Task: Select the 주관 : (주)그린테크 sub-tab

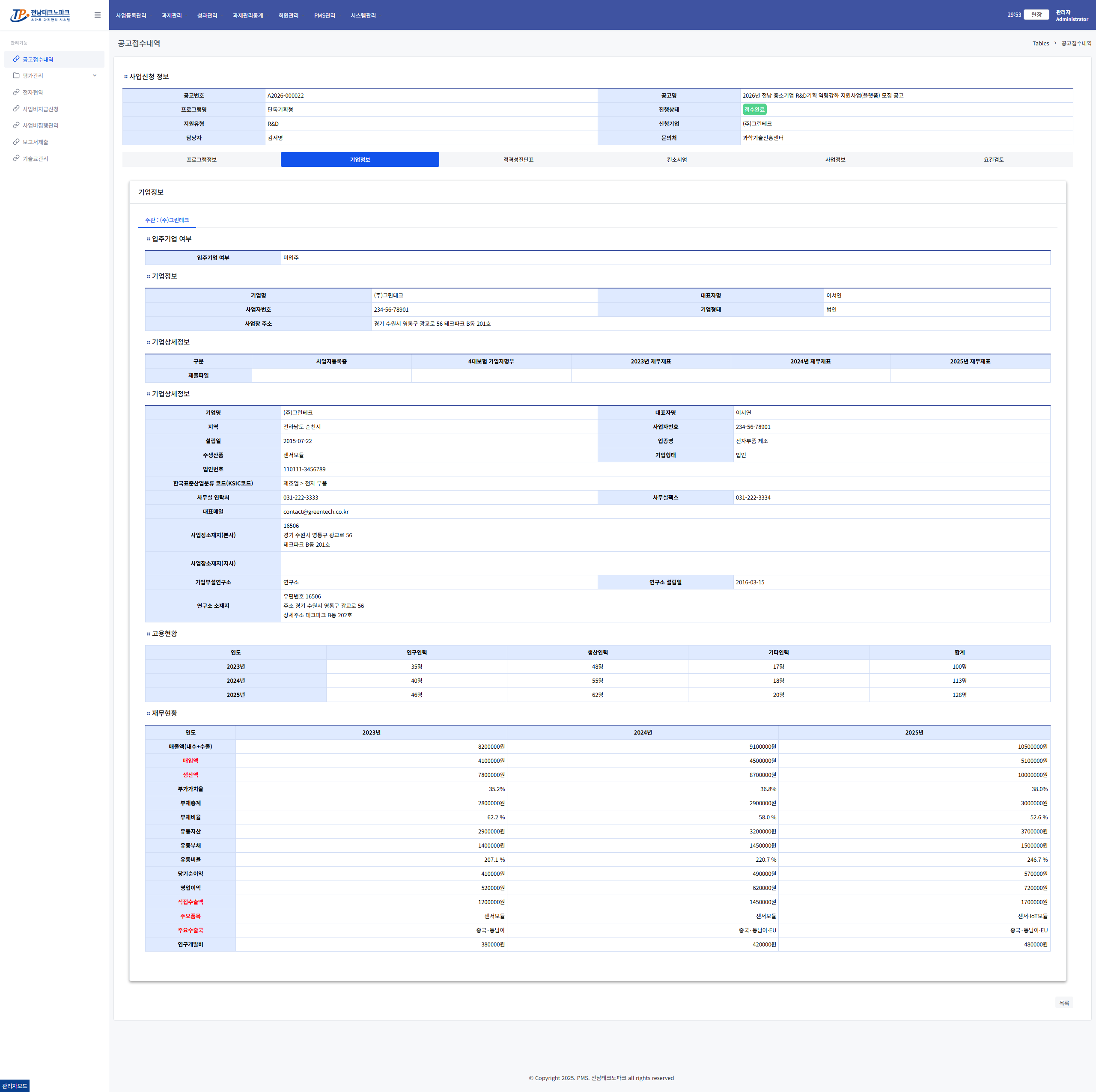Action: click(x=167, y=220)
